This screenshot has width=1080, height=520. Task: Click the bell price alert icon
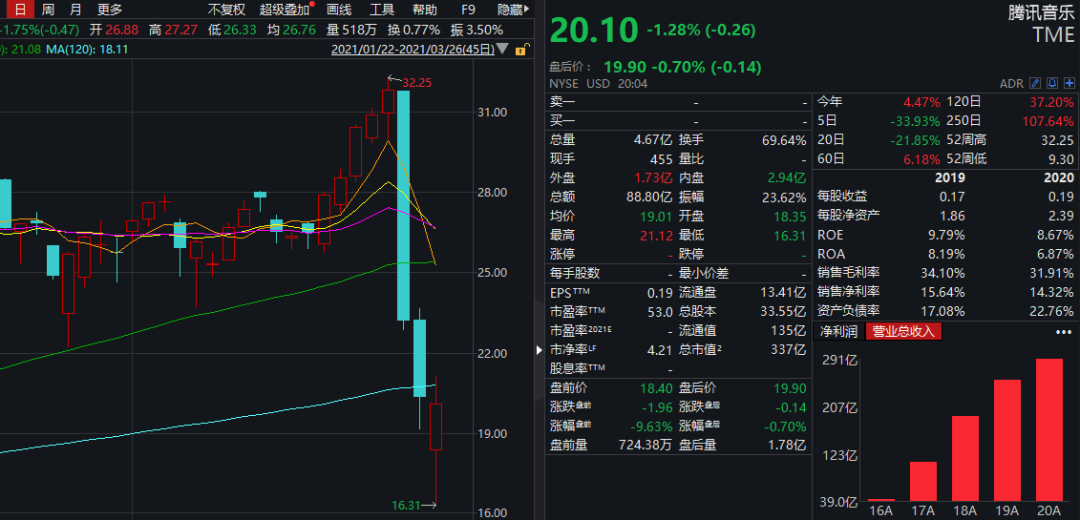1052,83
